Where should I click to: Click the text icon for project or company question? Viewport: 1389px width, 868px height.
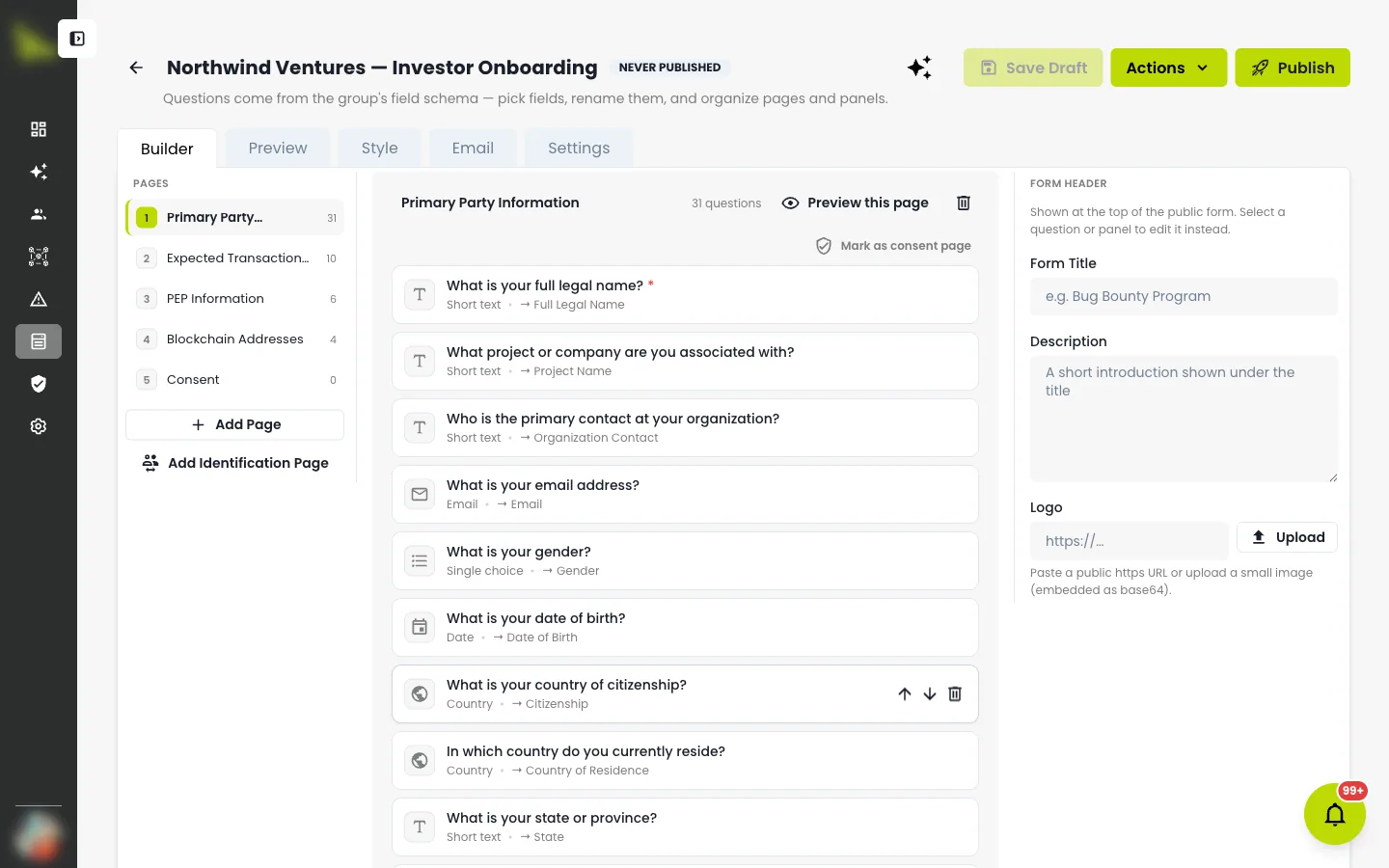coord(420,362)
